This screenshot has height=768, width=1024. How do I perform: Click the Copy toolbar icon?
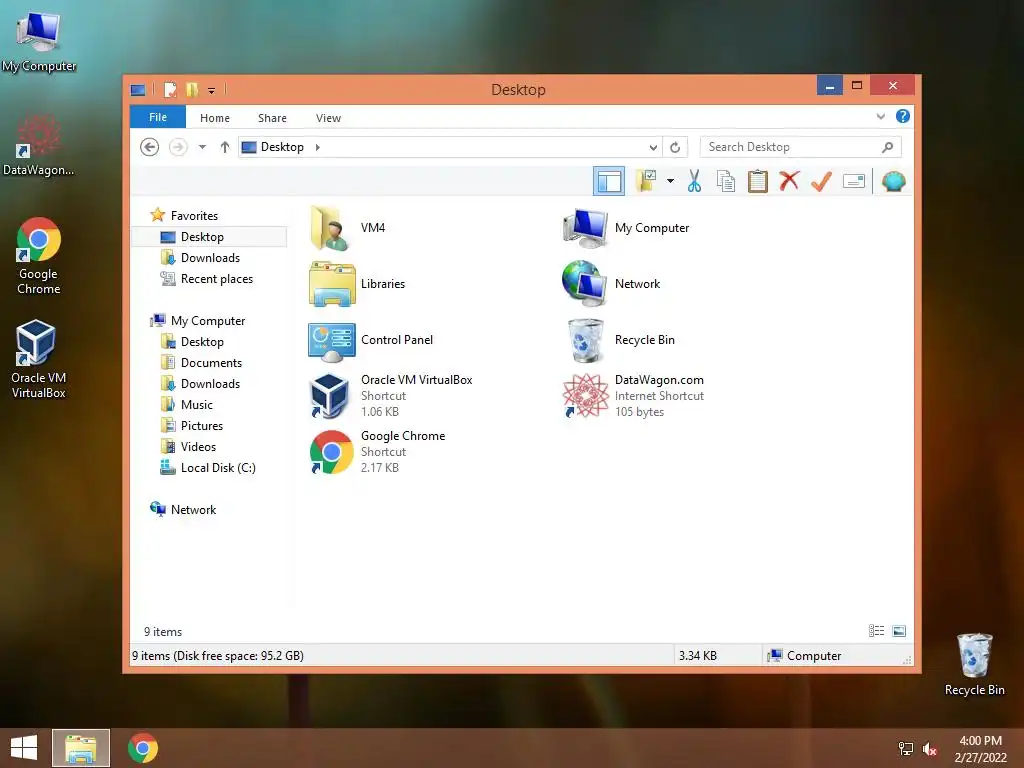tap(726, 181)
